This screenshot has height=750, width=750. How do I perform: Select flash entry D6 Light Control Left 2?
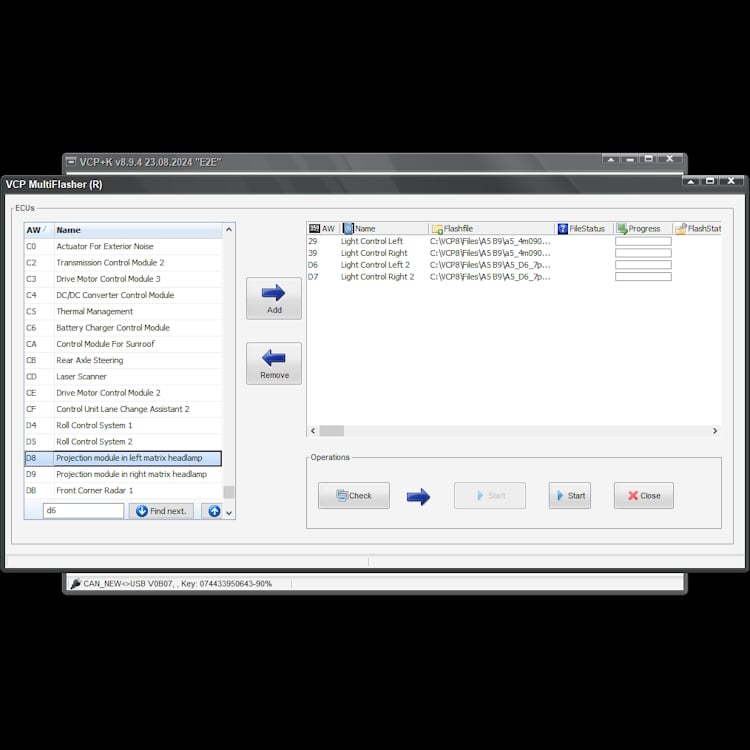pos(514,265)
